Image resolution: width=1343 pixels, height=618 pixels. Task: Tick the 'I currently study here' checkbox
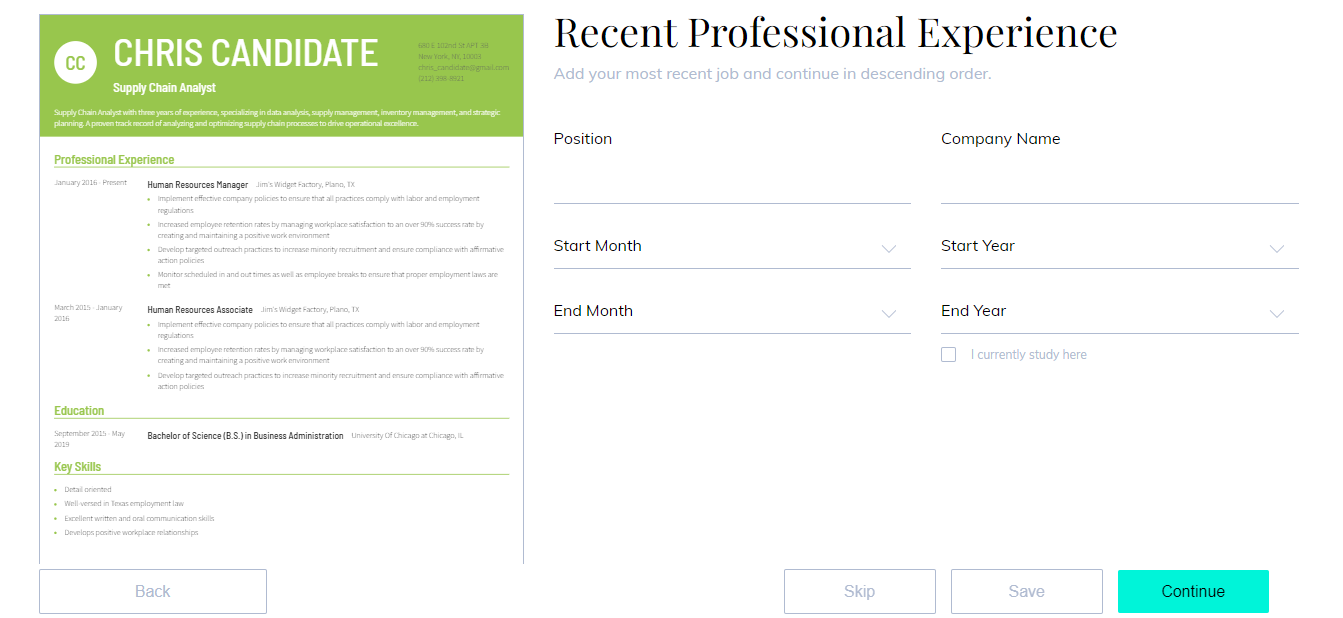(x=948, y=354)
